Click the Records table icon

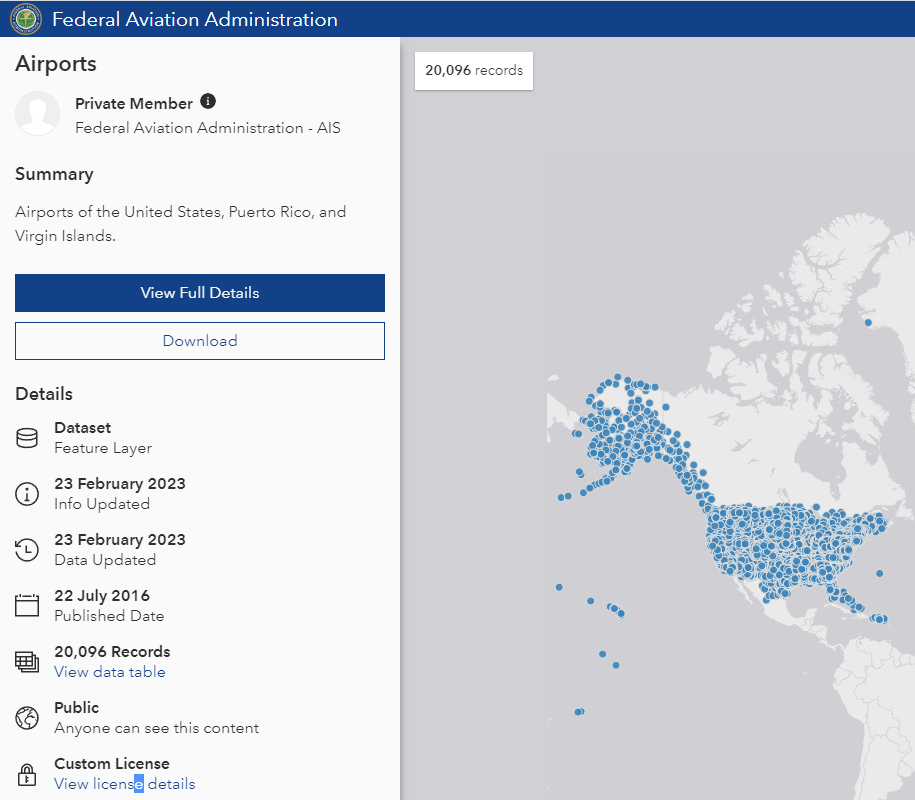pos(27,662)
